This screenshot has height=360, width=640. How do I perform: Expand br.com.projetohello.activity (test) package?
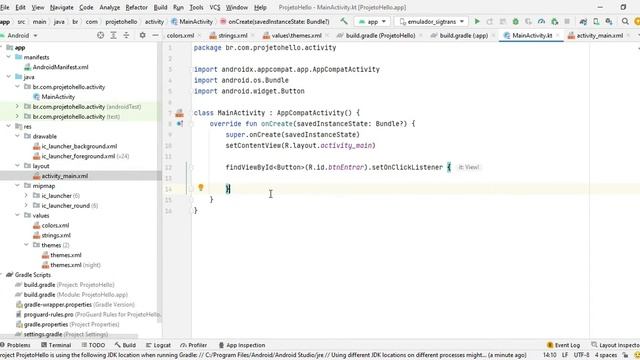tap(18, 116)
